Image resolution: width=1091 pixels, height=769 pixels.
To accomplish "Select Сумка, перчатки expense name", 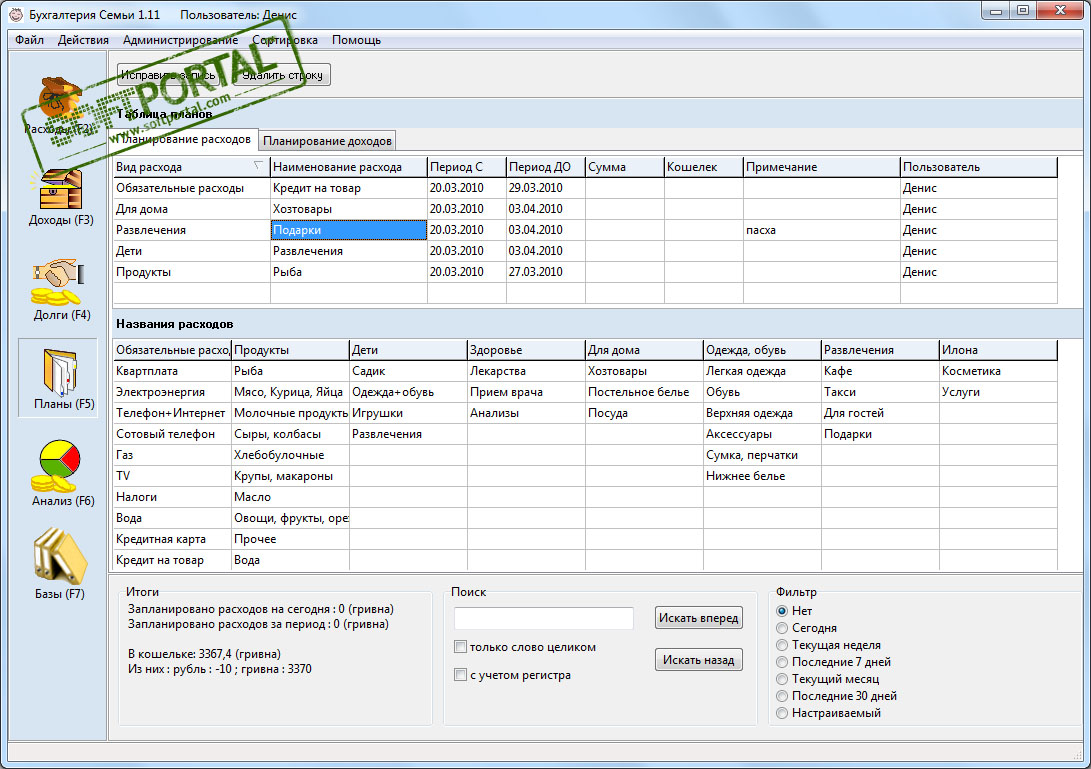I will coord(762,455).
